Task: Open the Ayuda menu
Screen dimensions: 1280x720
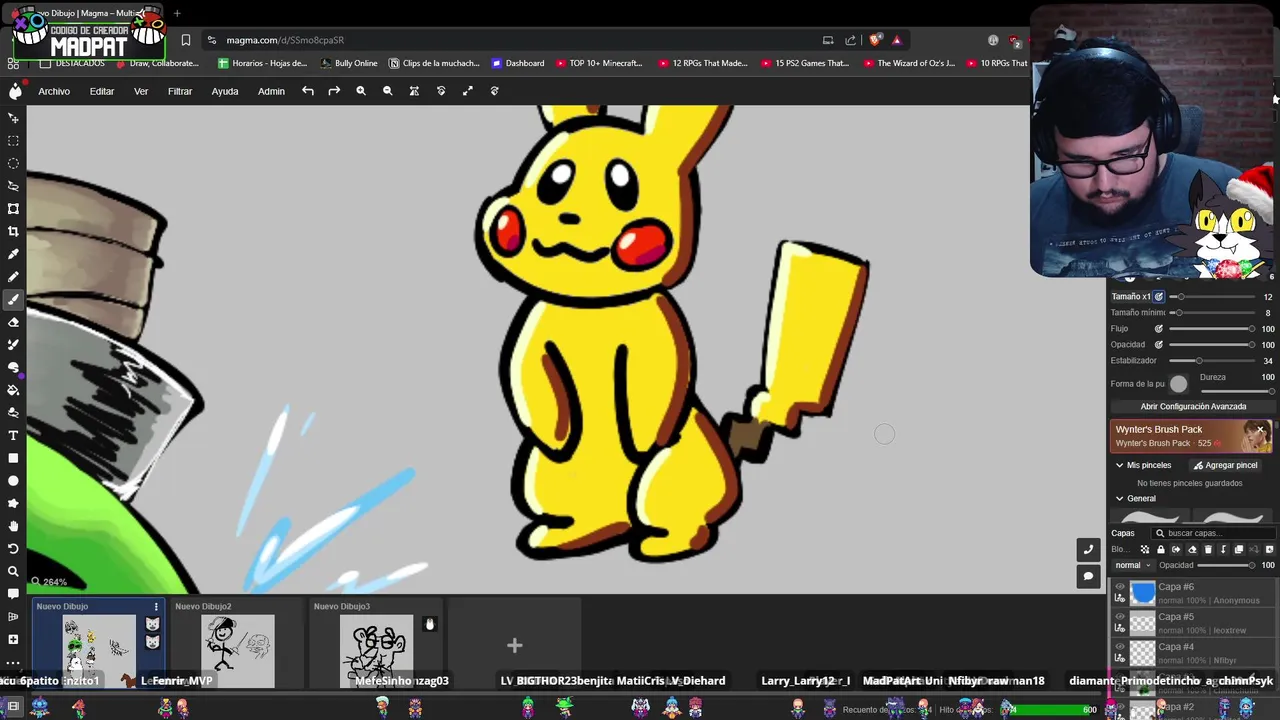Action: click(x=225, y=91)
